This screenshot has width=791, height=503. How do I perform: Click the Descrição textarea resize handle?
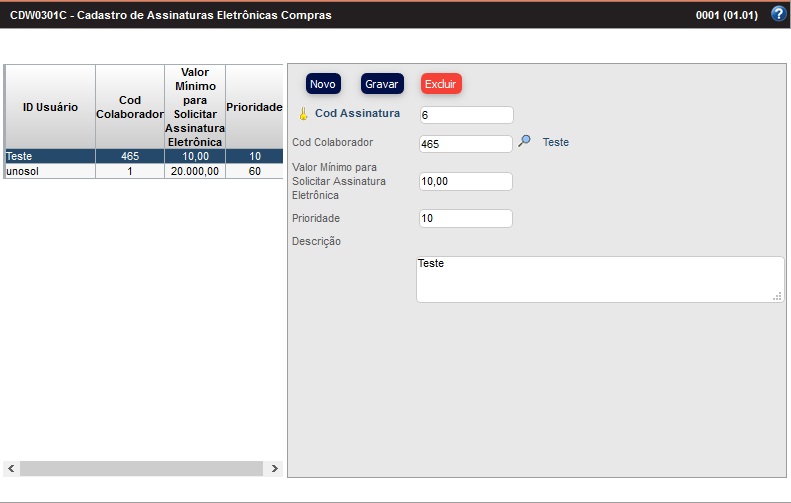(777, 296)
